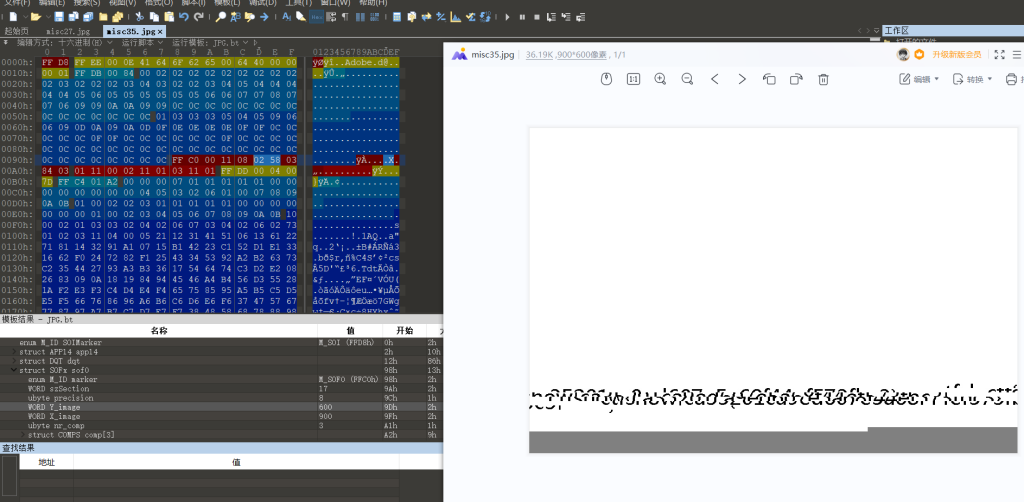Click the Save file icon in toolbar
Screen dimensions: 1024x502
point(59,17)
